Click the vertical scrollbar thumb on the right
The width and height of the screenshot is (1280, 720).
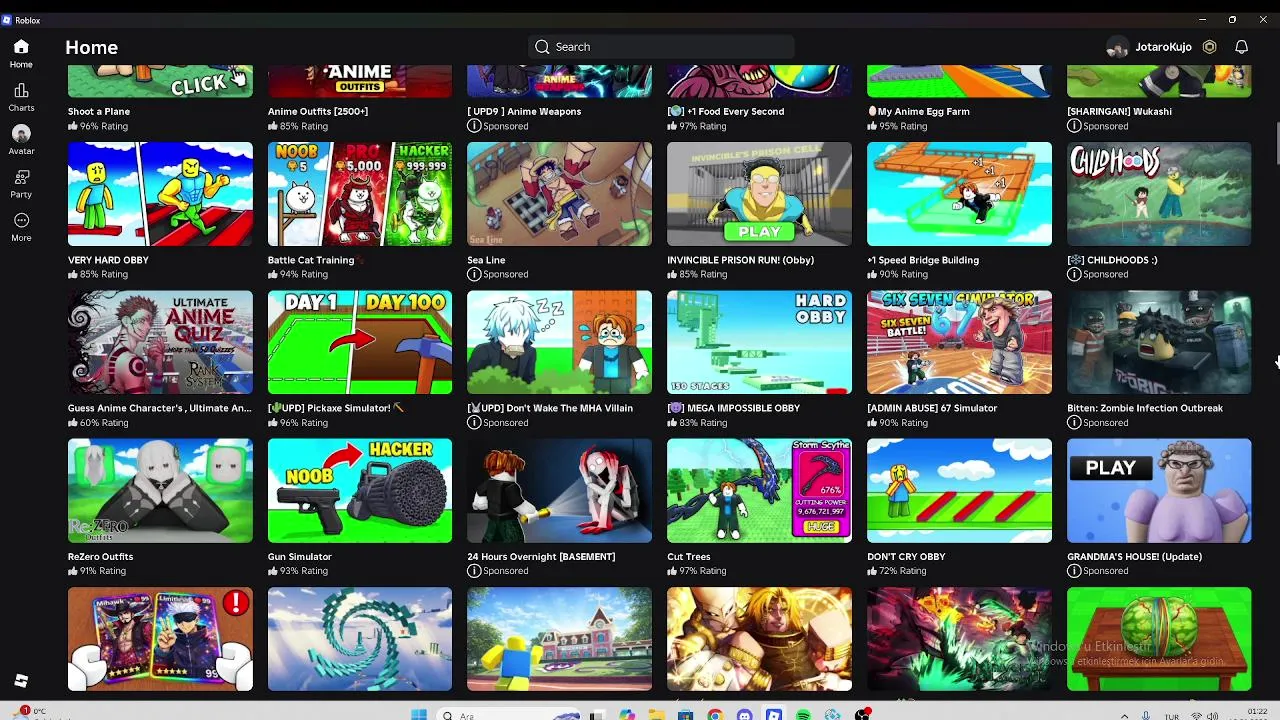point(1276,145)
